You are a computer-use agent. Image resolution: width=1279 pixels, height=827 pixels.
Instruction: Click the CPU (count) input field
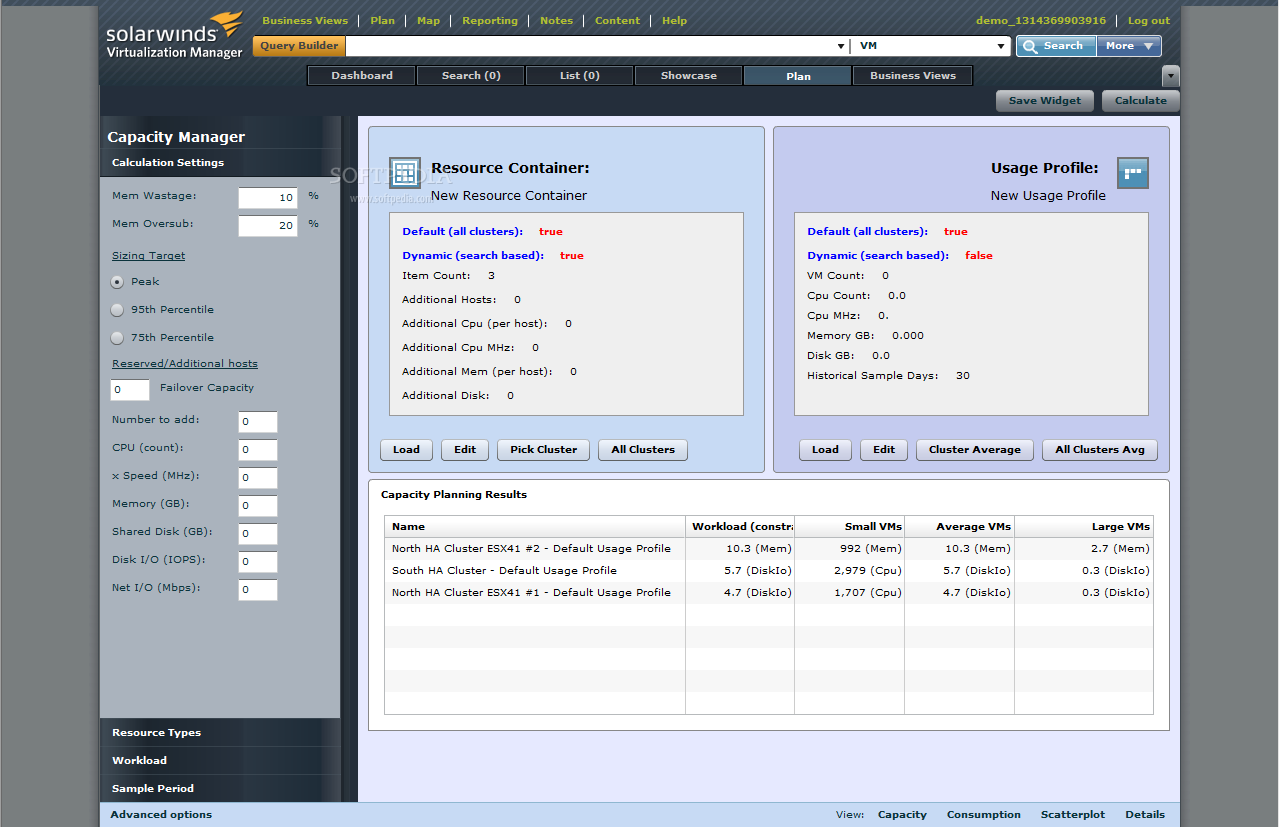pyautogui.click(x=258, y=450)
